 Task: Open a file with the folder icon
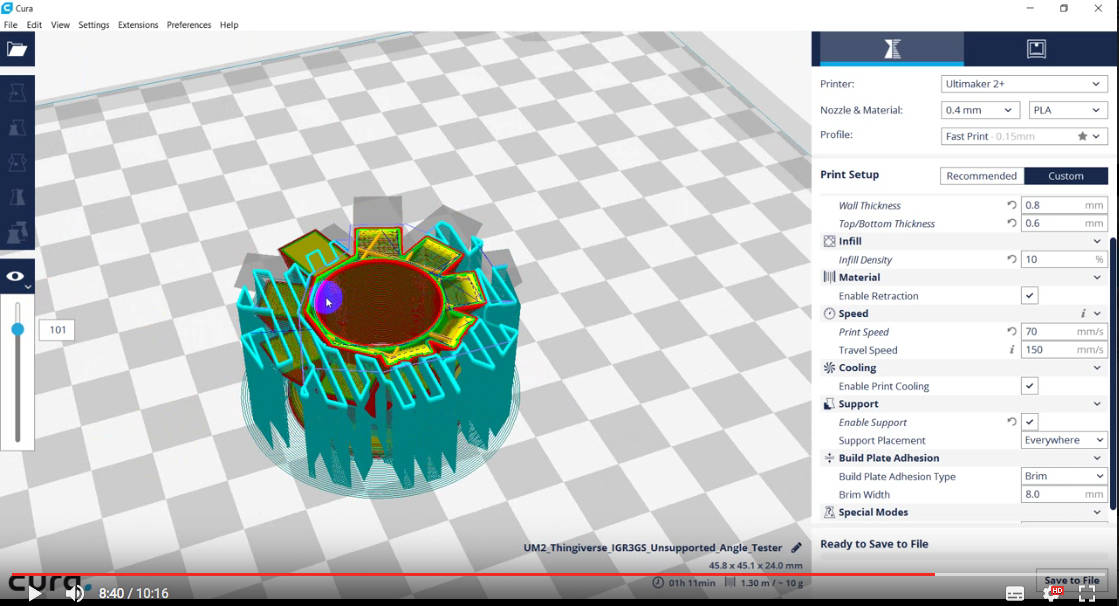point(17,49)
